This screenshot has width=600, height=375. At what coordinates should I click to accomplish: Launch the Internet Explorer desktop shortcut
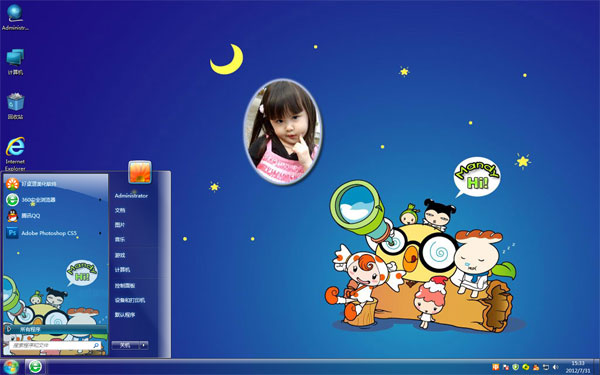(x=15, y=153)
